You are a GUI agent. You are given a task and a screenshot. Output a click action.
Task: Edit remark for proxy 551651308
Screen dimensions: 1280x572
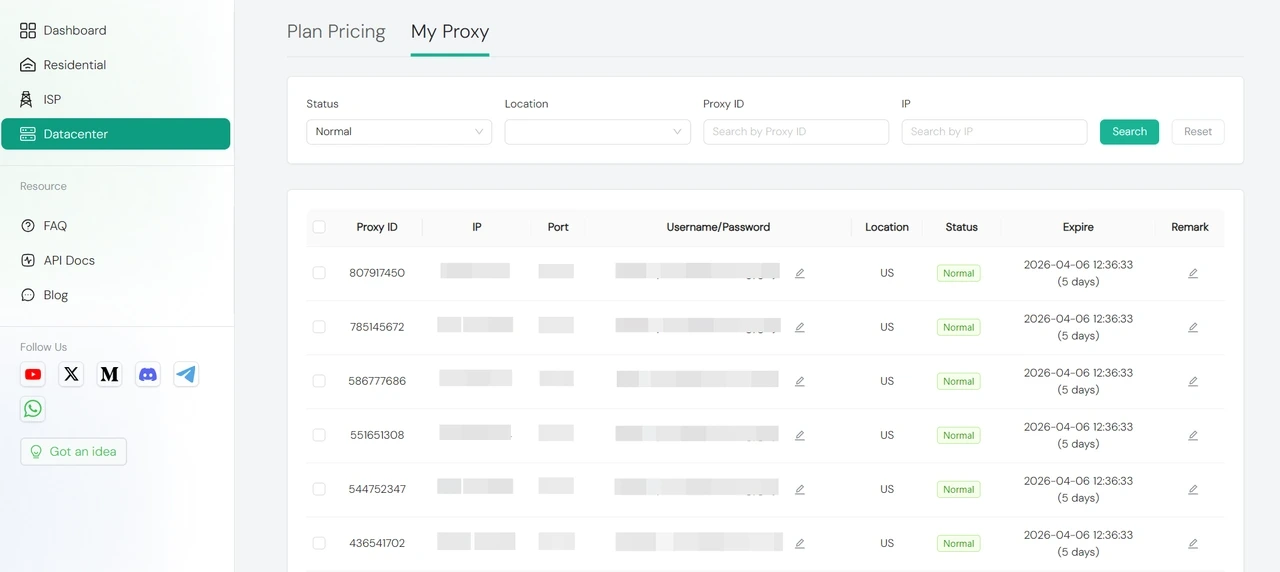(x=1193, y=435)
